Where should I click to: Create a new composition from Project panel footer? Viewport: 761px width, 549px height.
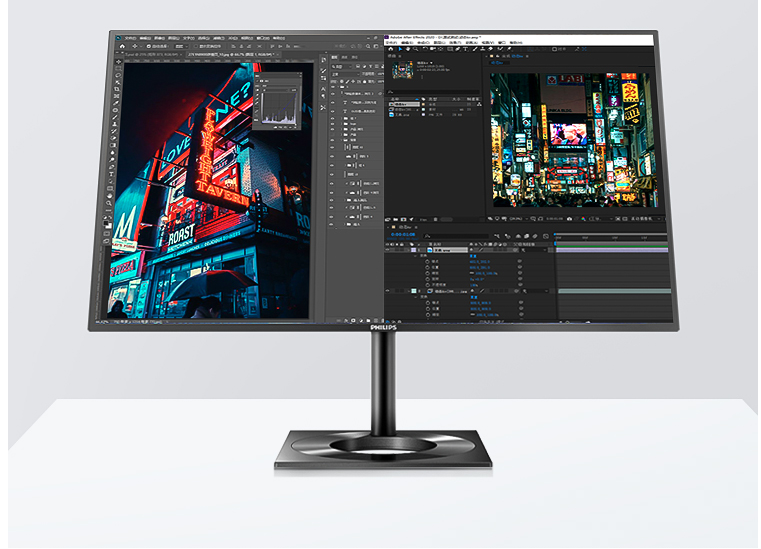[x=403, y=219]
